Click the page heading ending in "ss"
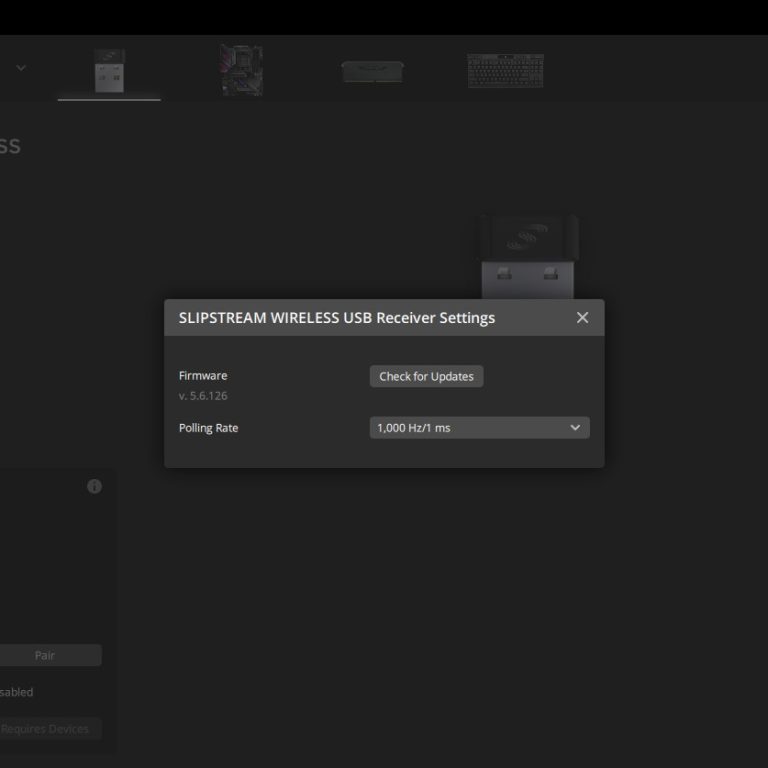Screen dimensions: 768x768 tap(9, 146)
